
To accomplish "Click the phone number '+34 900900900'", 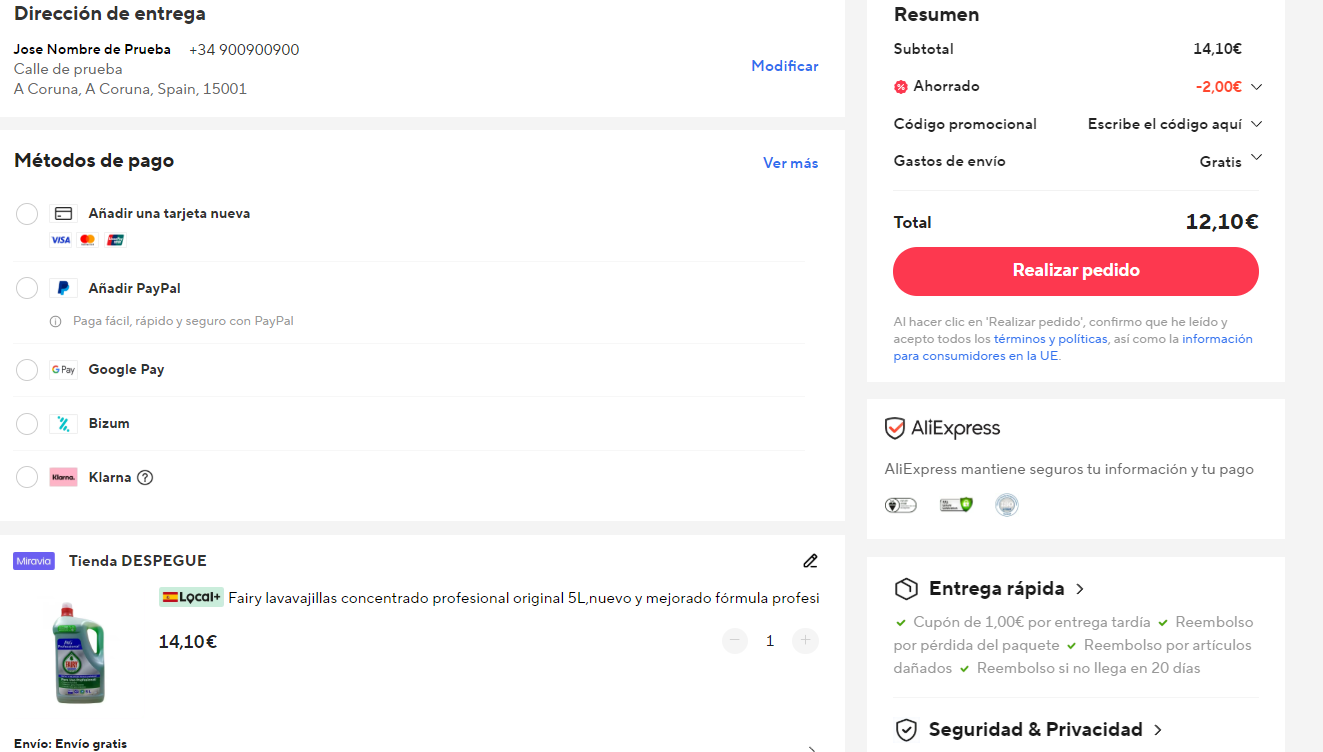I will pyautogui.click(x=244, y=50).
